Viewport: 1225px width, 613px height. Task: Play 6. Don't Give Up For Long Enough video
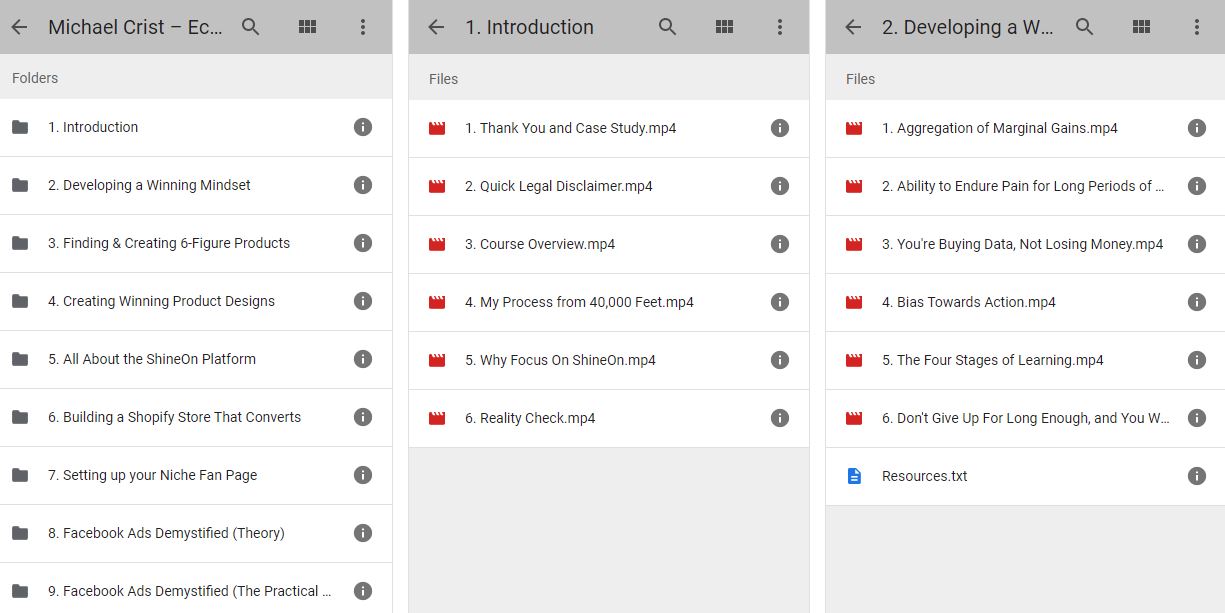click(x=1025, y=418)
